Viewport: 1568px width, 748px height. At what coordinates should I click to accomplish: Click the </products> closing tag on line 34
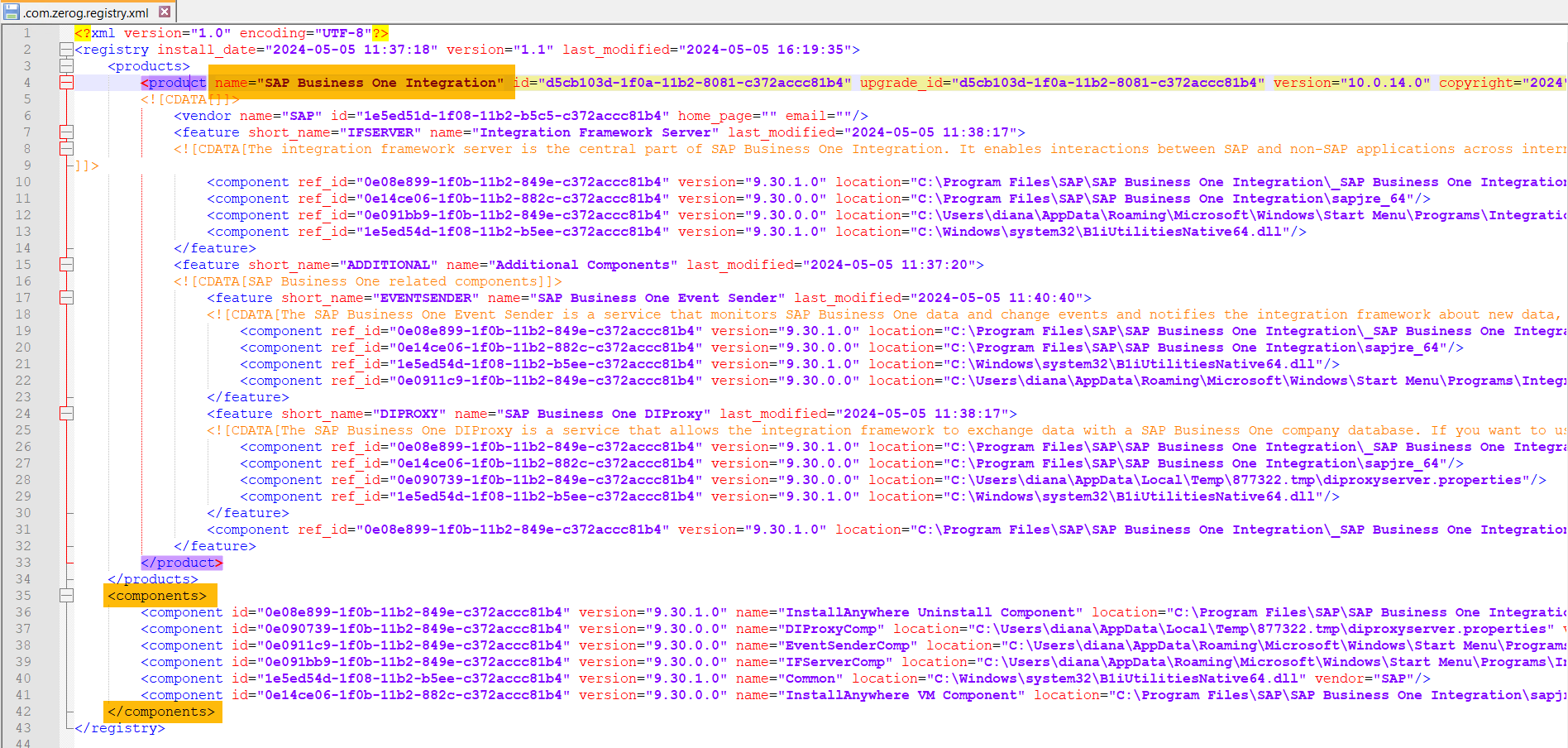point(153,579)
